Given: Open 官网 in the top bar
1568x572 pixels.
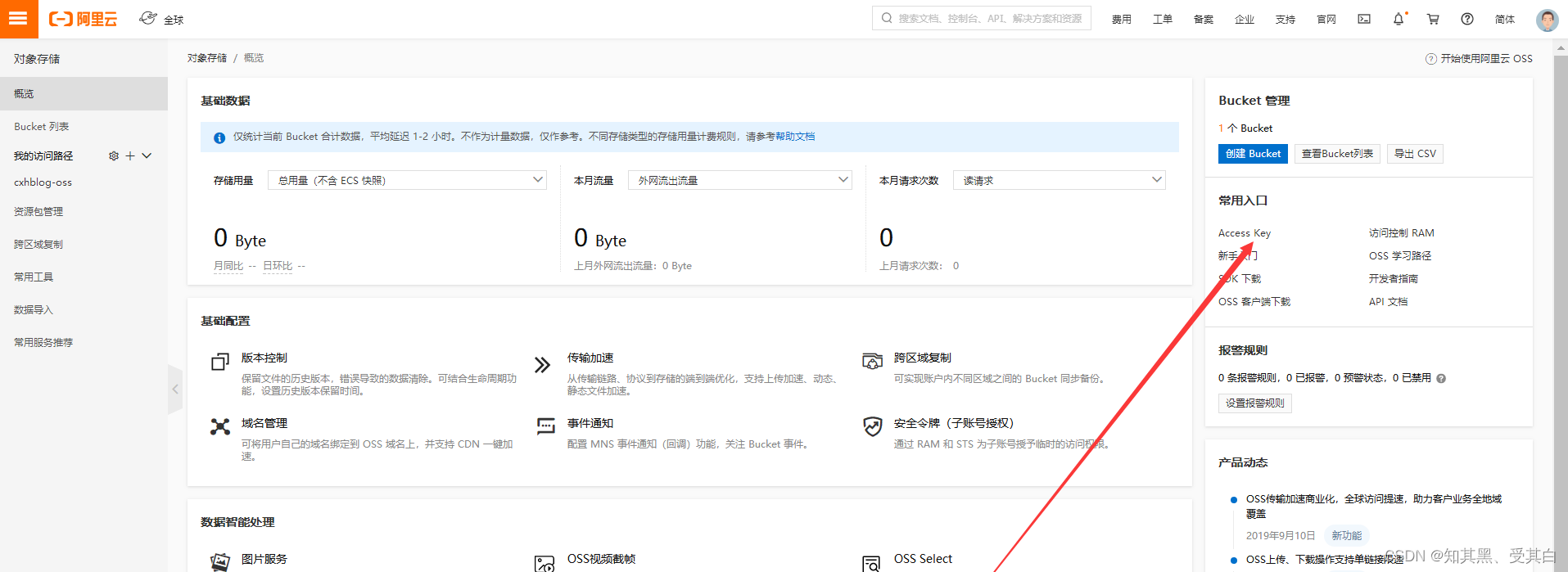Looking at the screenshot, I should click(1326, 19).
